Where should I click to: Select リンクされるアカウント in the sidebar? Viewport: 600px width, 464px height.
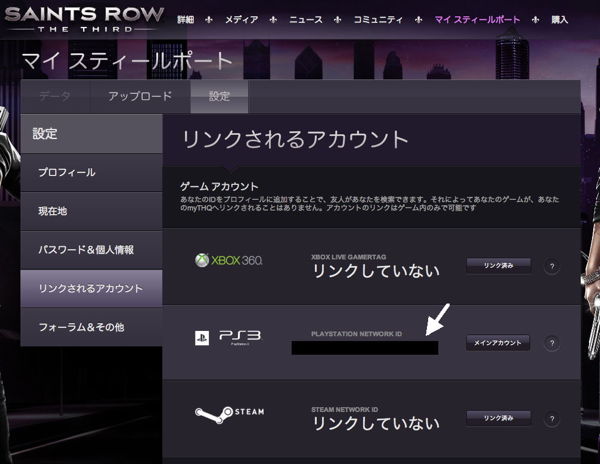click(91, 288)
